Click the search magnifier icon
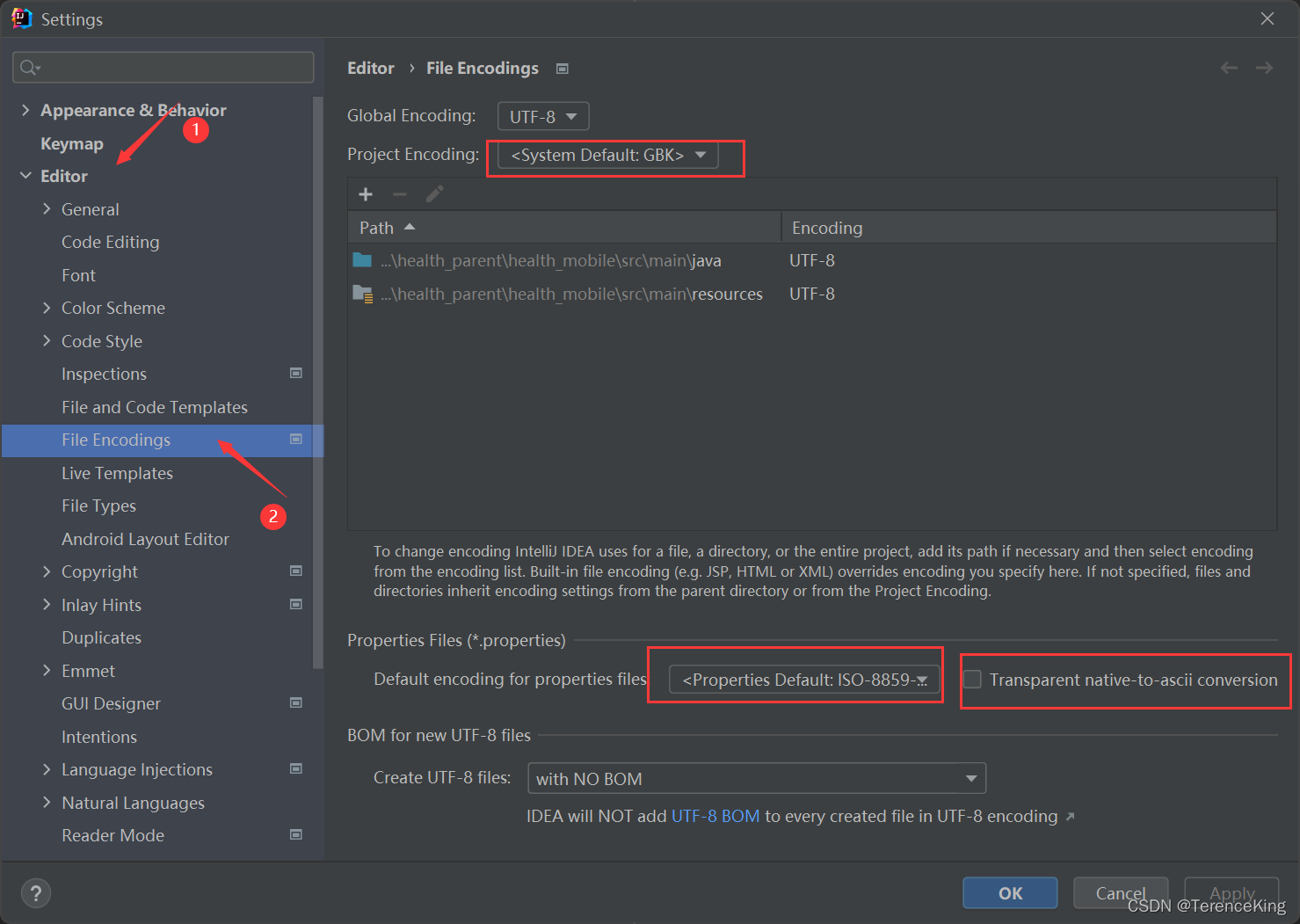 click(x=29, y=68)
